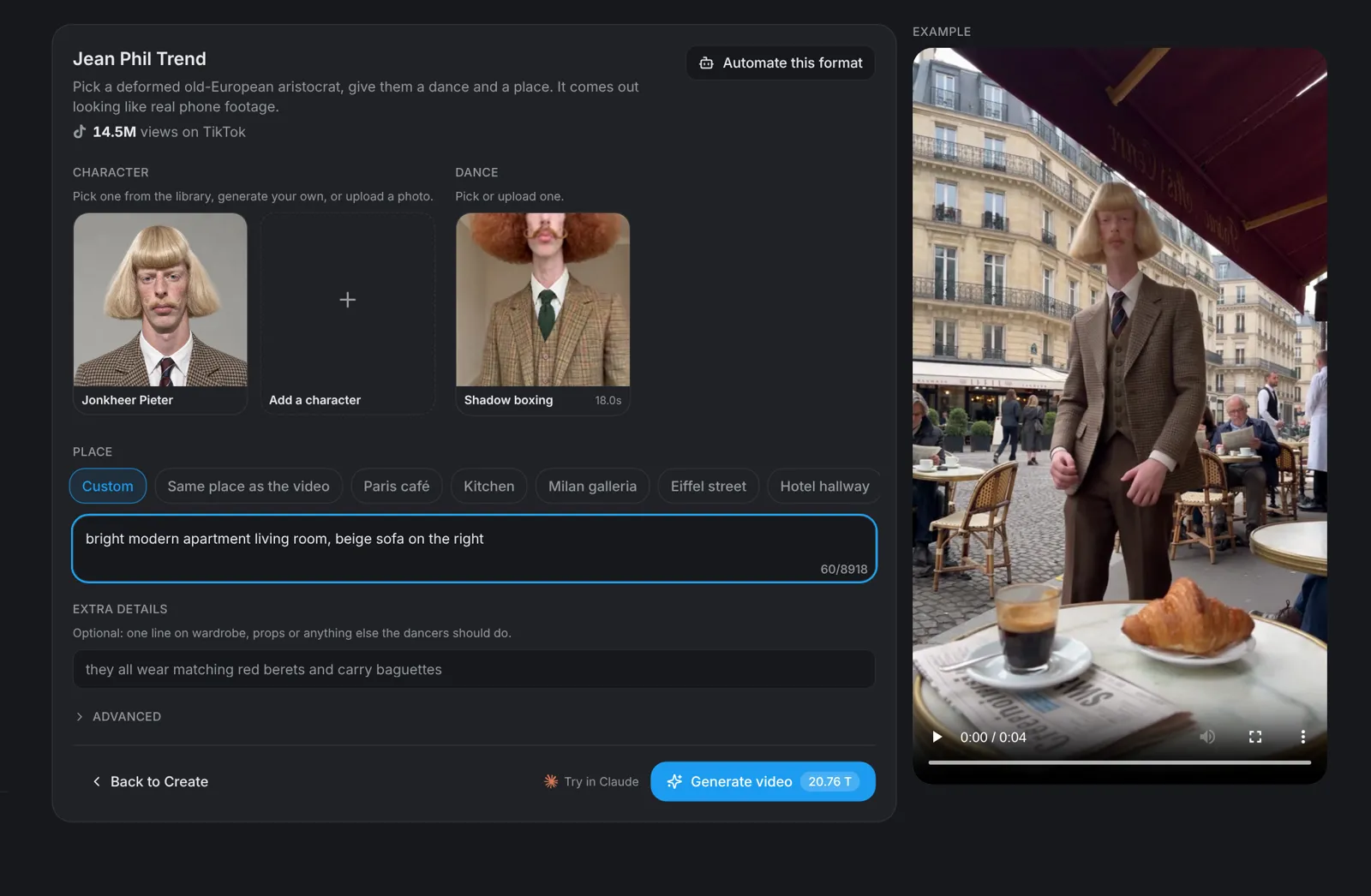Mute the example video volume

pyautogui.click(x=1207, y=737)
